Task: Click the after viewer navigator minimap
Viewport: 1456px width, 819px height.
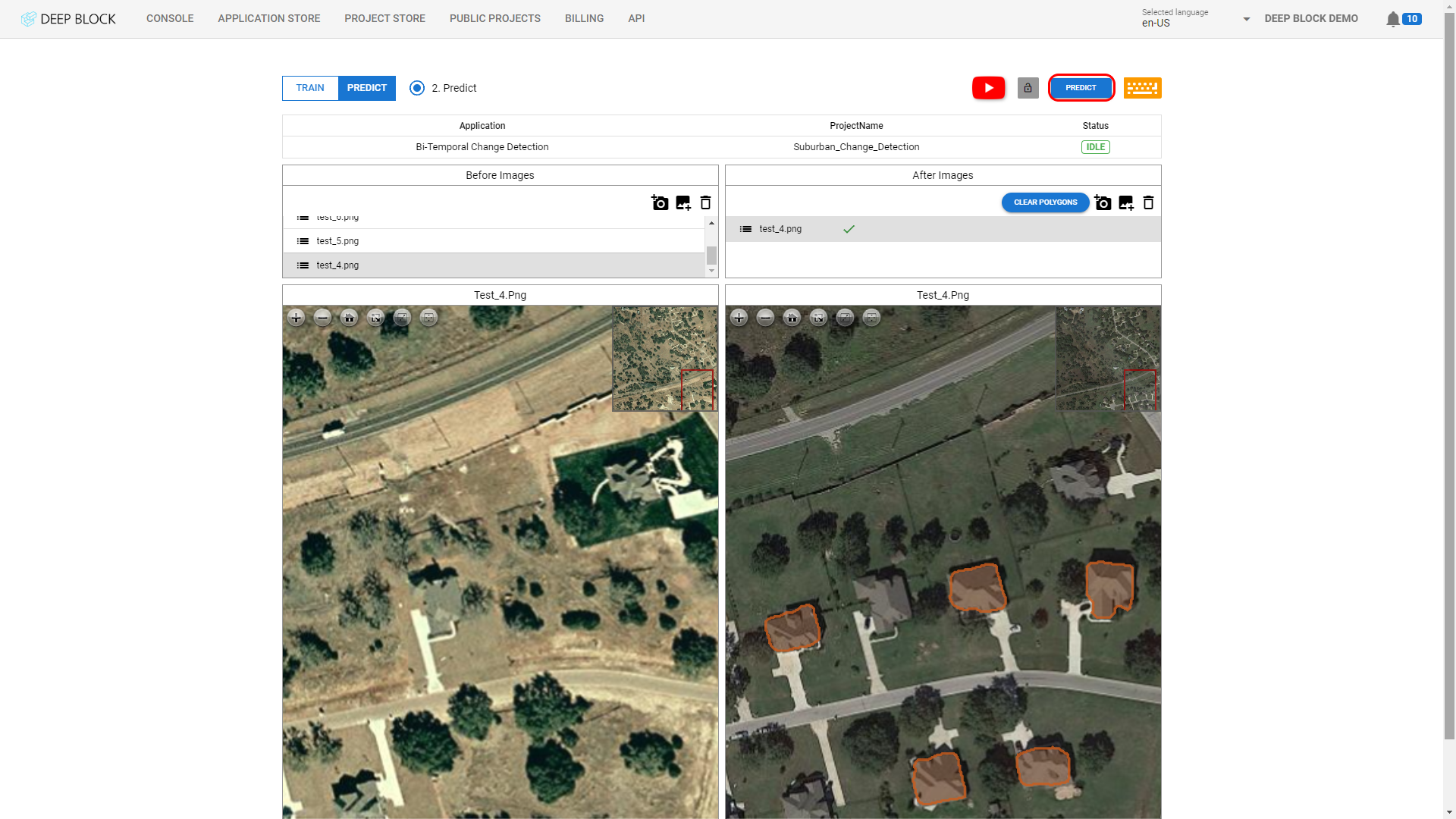Action: pyautogui.click(x=1108, y=359)
